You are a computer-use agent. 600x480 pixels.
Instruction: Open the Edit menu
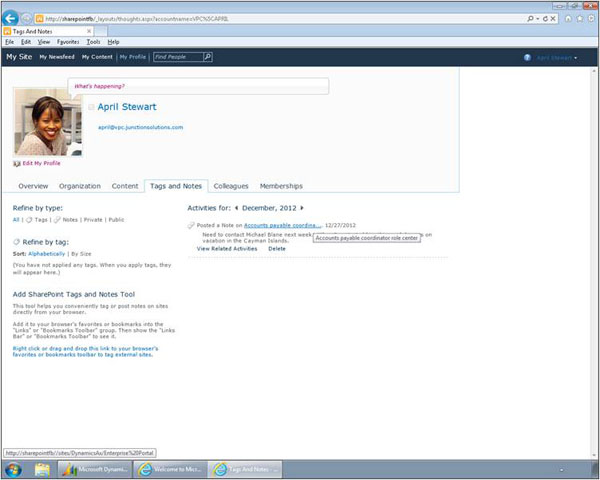point(26,42)
